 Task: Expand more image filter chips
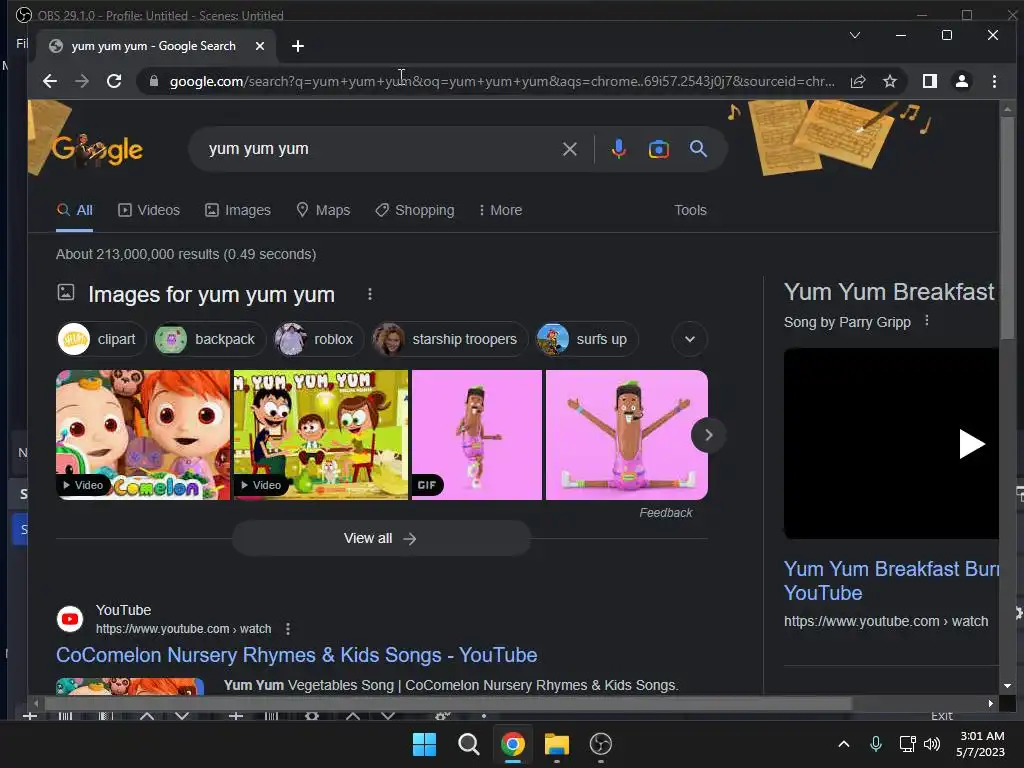pos(690,339)
